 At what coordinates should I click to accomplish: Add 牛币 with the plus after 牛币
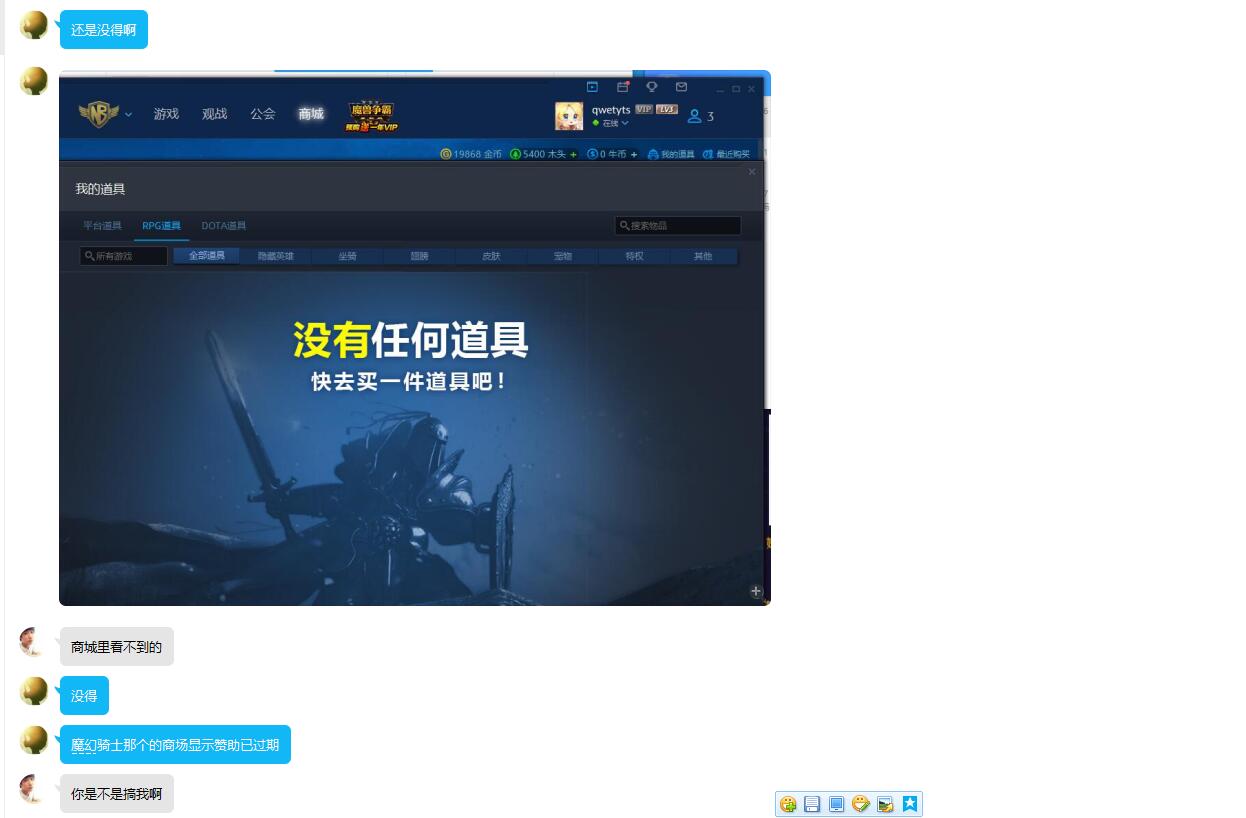[634, 154]
